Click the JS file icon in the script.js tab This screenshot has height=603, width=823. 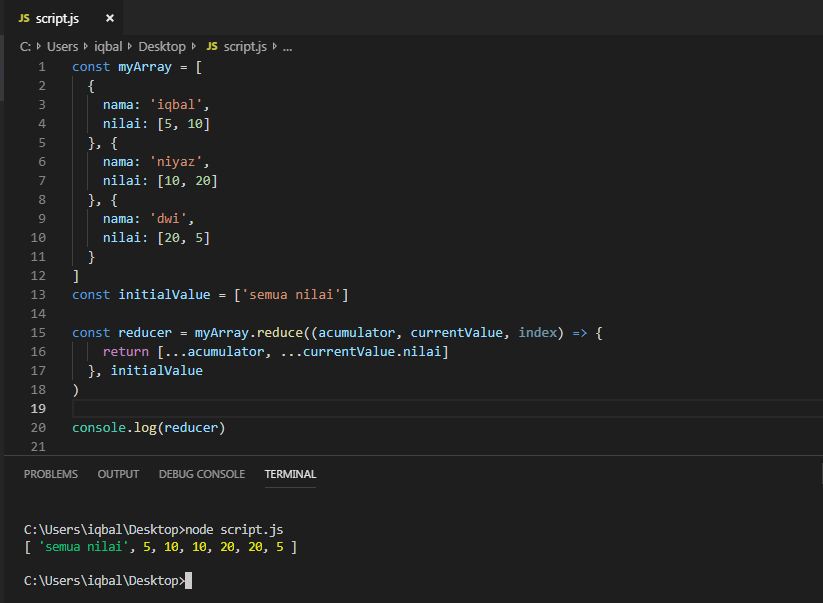[24, 19]
